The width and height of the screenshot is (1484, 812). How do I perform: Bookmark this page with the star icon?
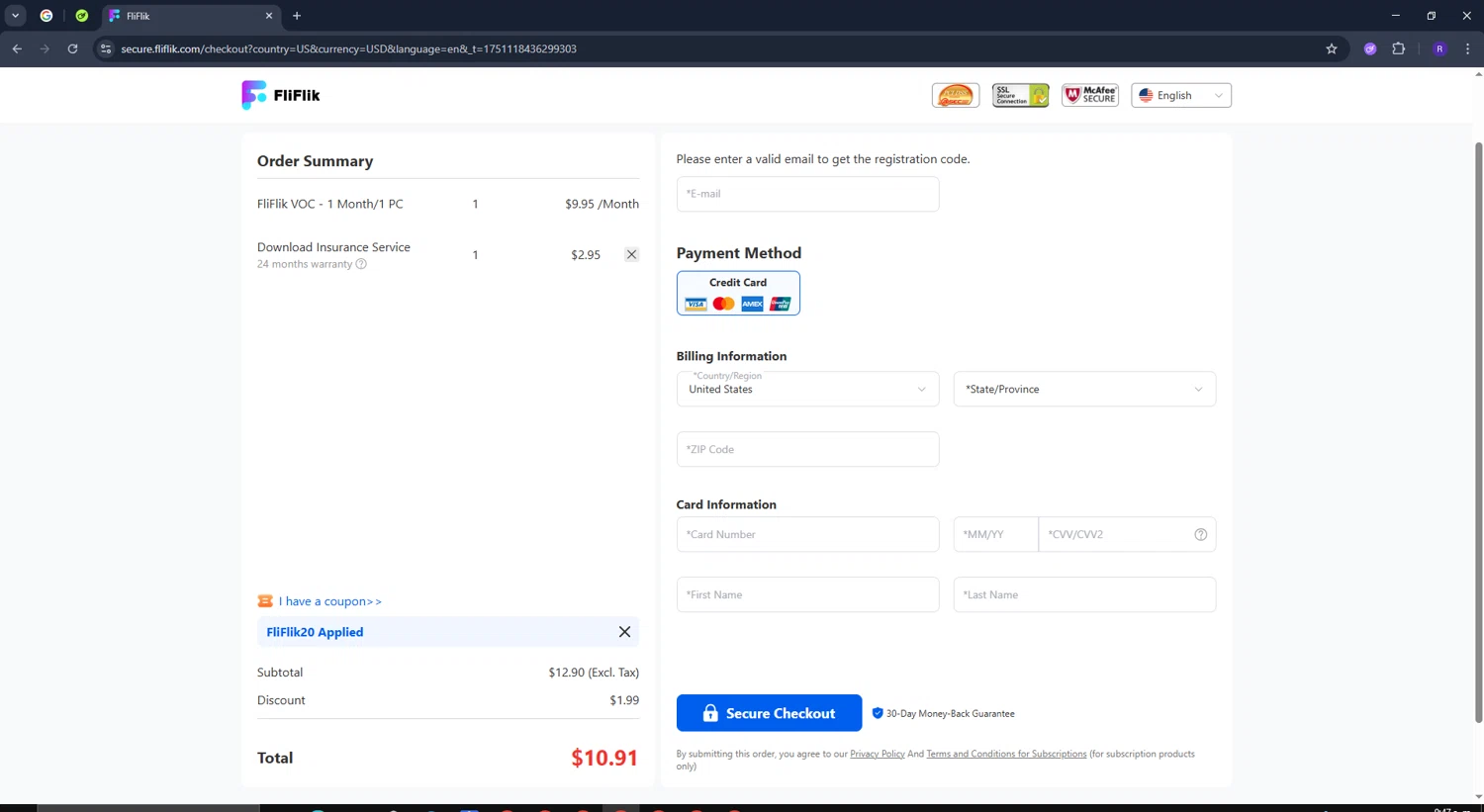(x=1332, y=48)
